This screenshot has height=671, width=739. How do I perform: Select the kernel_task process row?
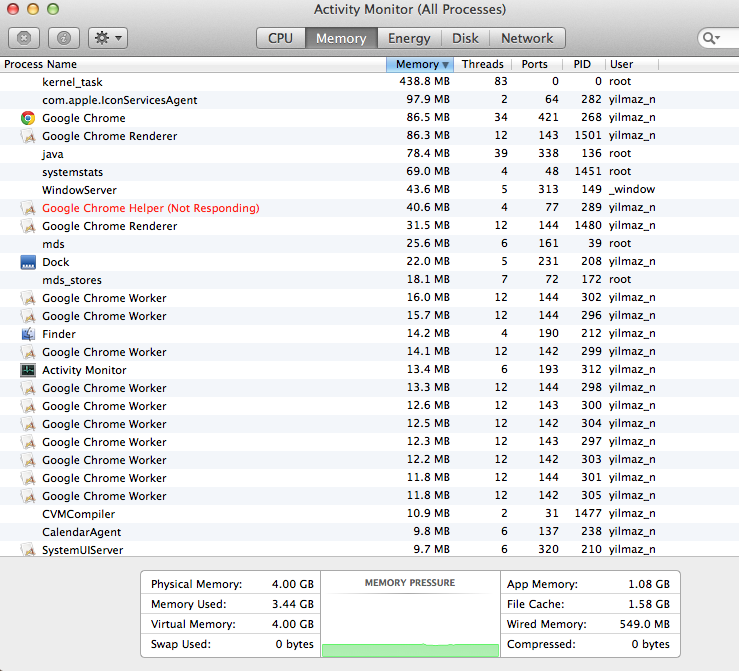[x=370, y=82]
